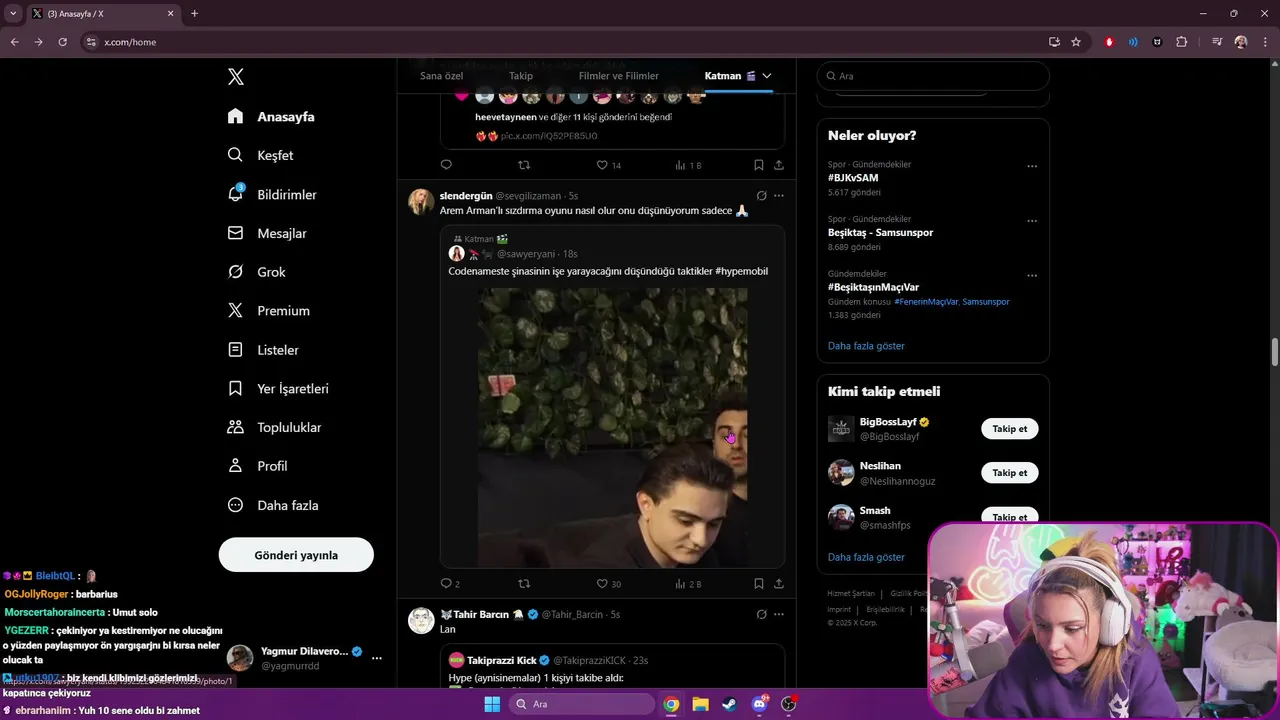Click the Ara search field on X
The height and width of the screenshot is (720, 1280).
click(x=933, y=76)
